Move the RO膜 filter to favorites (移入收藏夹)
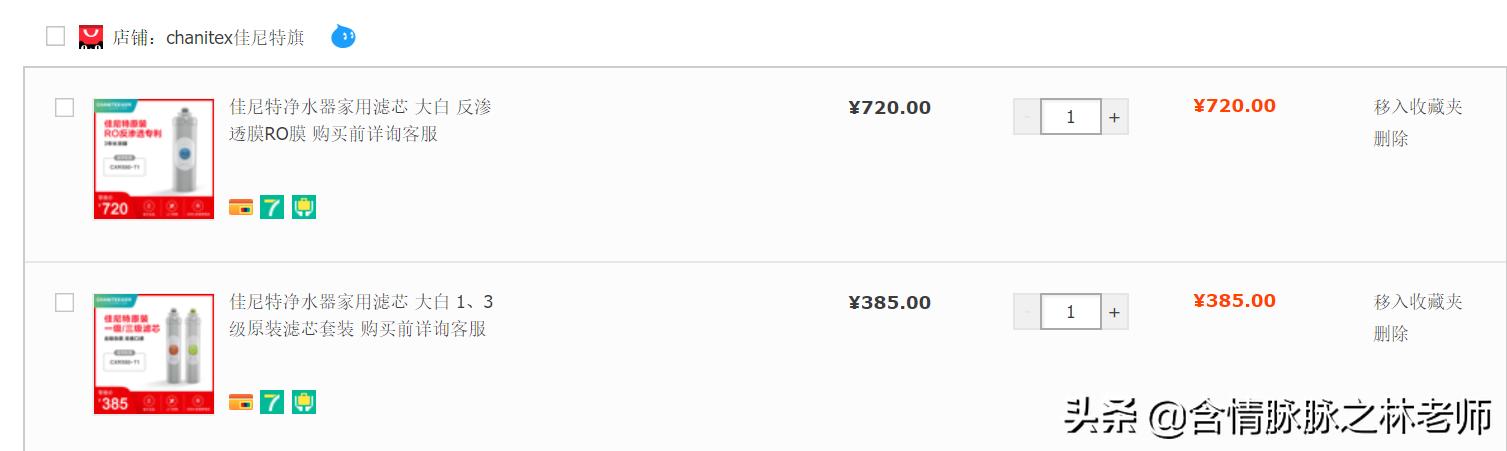This screenshot has width=1507, height=451. coord(1417,107)
